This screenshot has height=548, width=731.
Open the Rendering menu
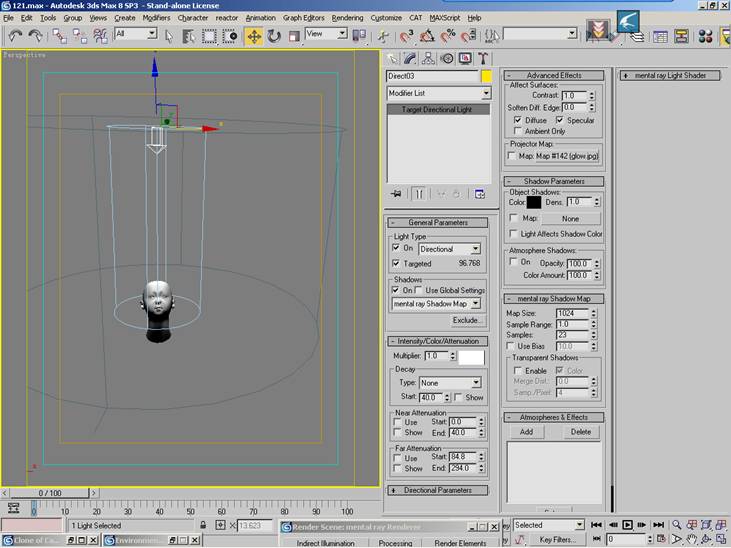click(347, 18)
